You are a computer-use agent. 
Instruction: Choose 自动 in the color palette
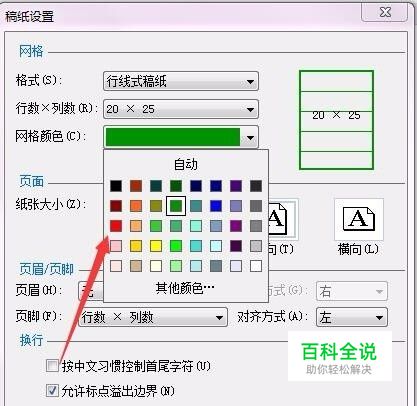click(186, 165)
